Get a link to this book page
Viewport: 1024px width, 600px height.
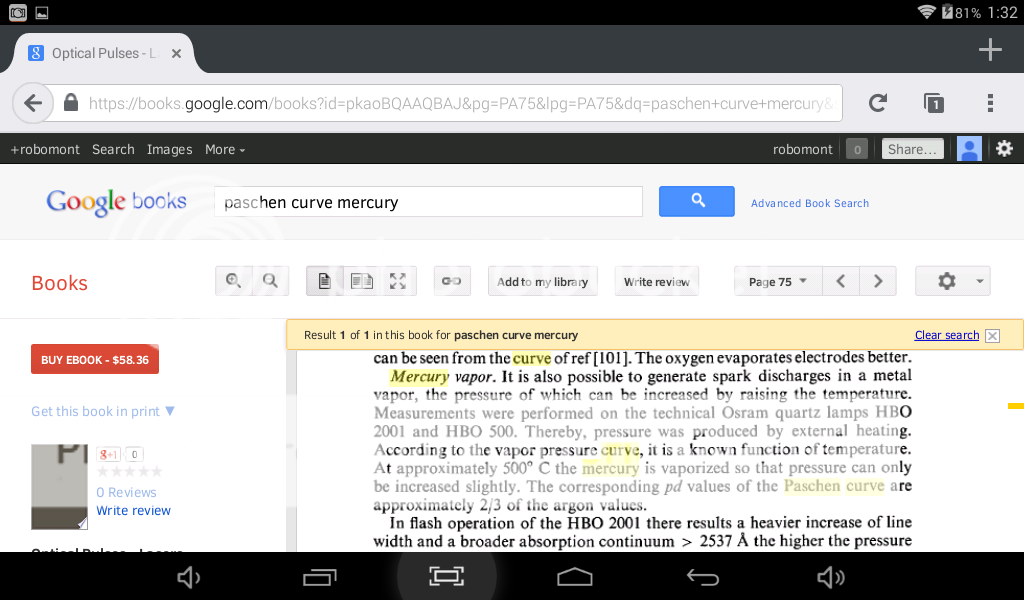(452, 281)
